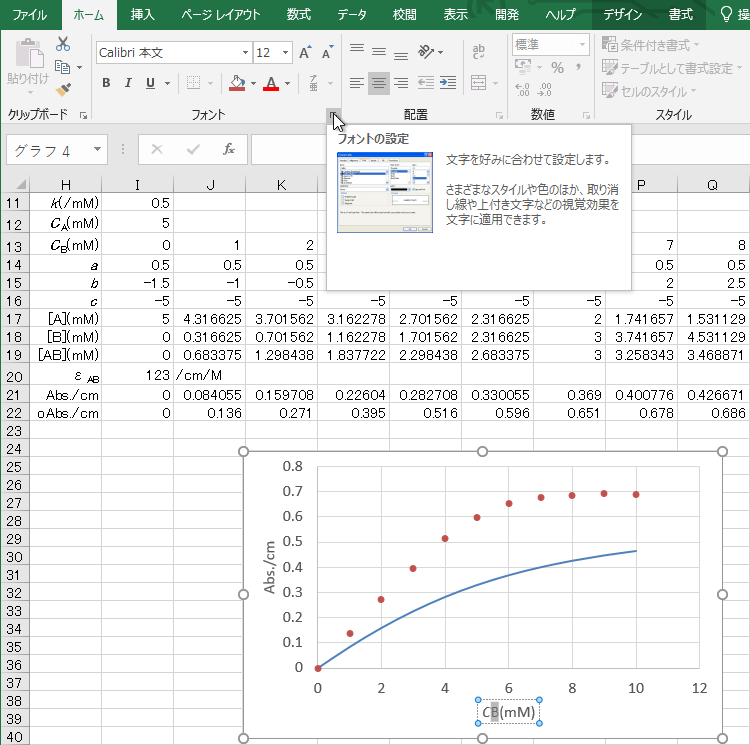Click テーブルとして書式設定 button
The width and height of the screenshot is (750, 745).
point(672,68)
